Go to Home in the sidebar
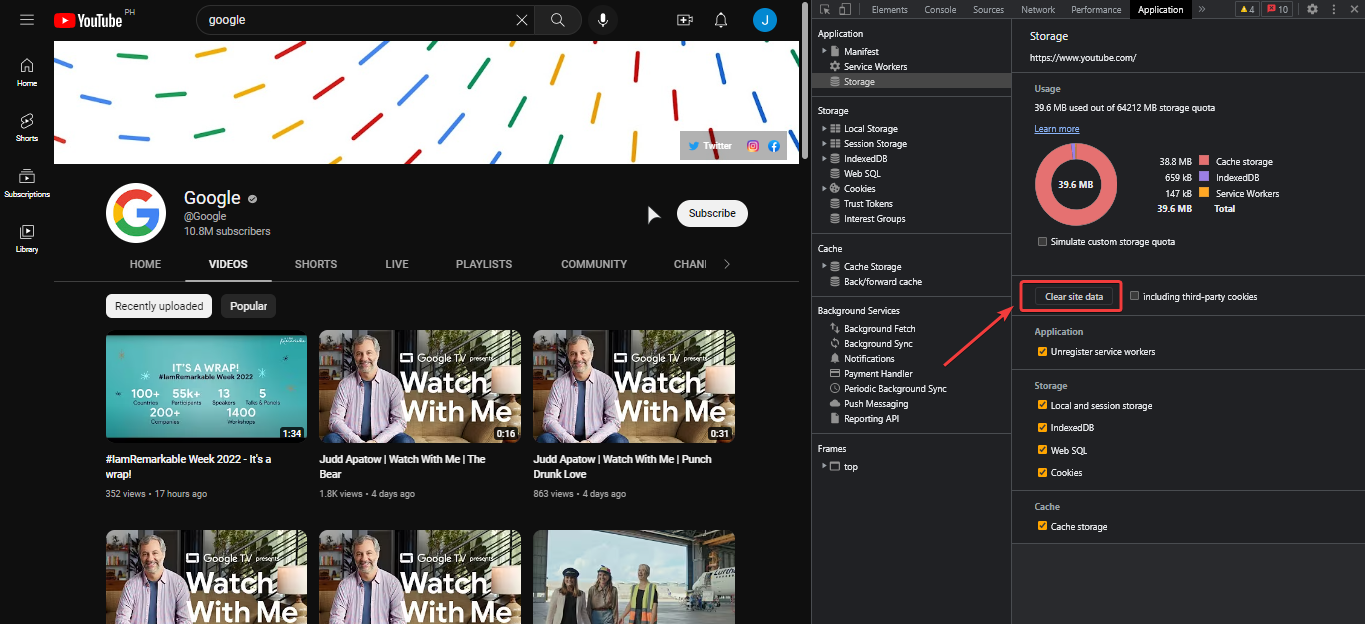The image size is (1365, 624). click(x=27, y=72)
